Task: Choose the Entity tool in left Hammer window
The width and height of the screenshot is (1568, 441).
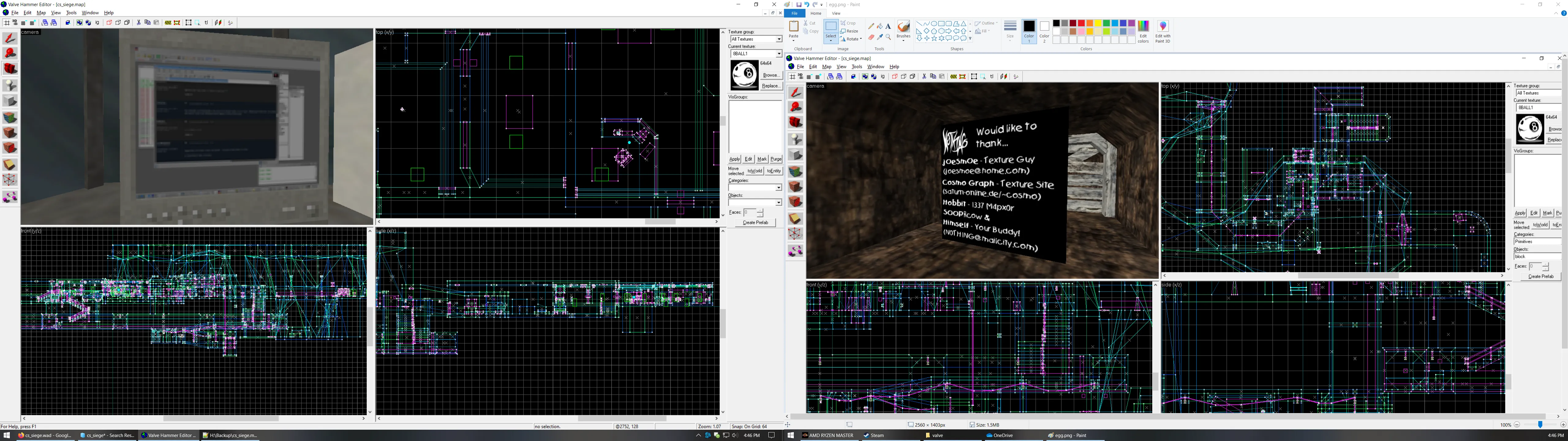Action: tap(10, 86)
